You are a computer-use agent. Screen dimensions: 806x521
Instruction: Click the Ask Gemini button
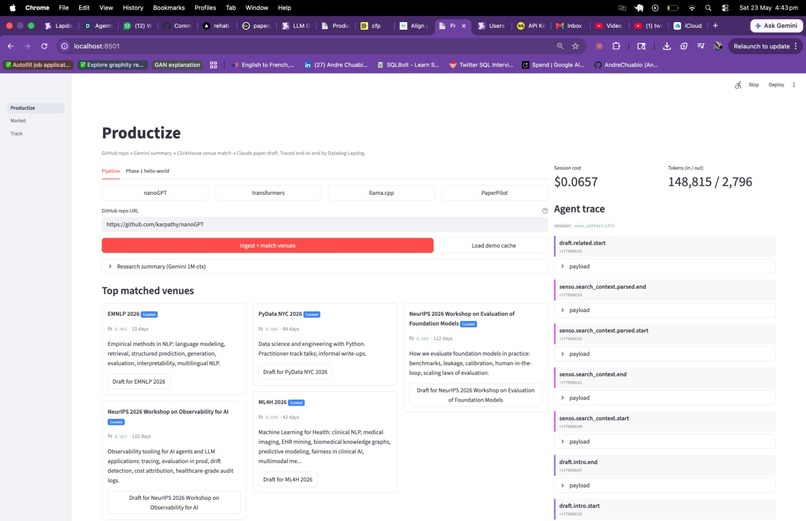point(776,26)
